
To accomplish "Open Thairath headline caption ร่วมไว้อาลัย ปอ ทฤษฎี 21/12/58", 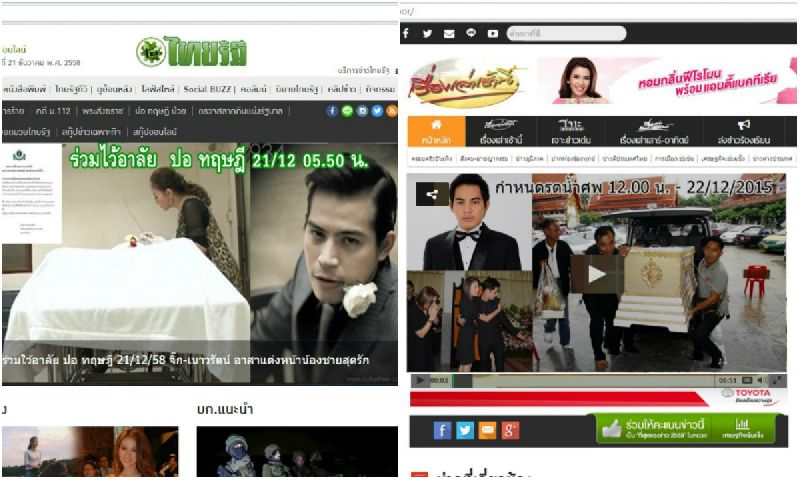I will point(186,360).
